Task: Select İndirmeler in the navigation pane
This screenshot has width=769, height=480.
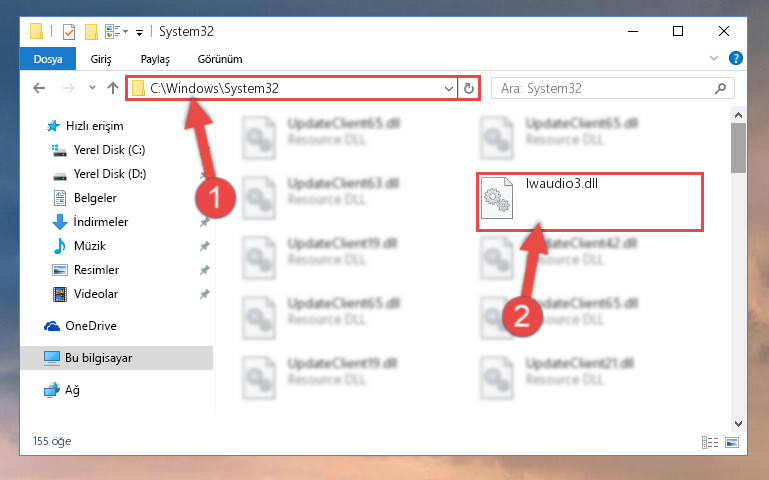Action: coord(101,222)
